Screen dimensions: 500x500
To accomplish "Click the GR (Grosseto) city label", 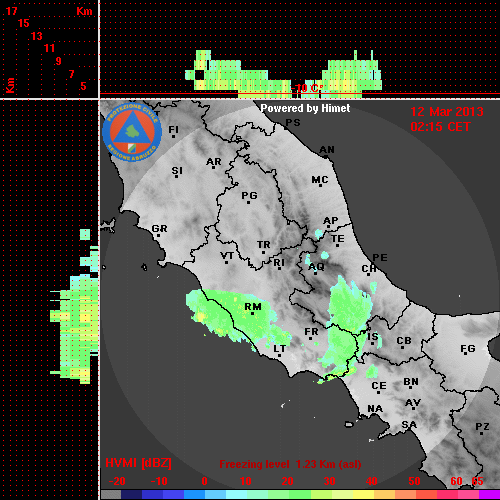I will click(159, 230).
